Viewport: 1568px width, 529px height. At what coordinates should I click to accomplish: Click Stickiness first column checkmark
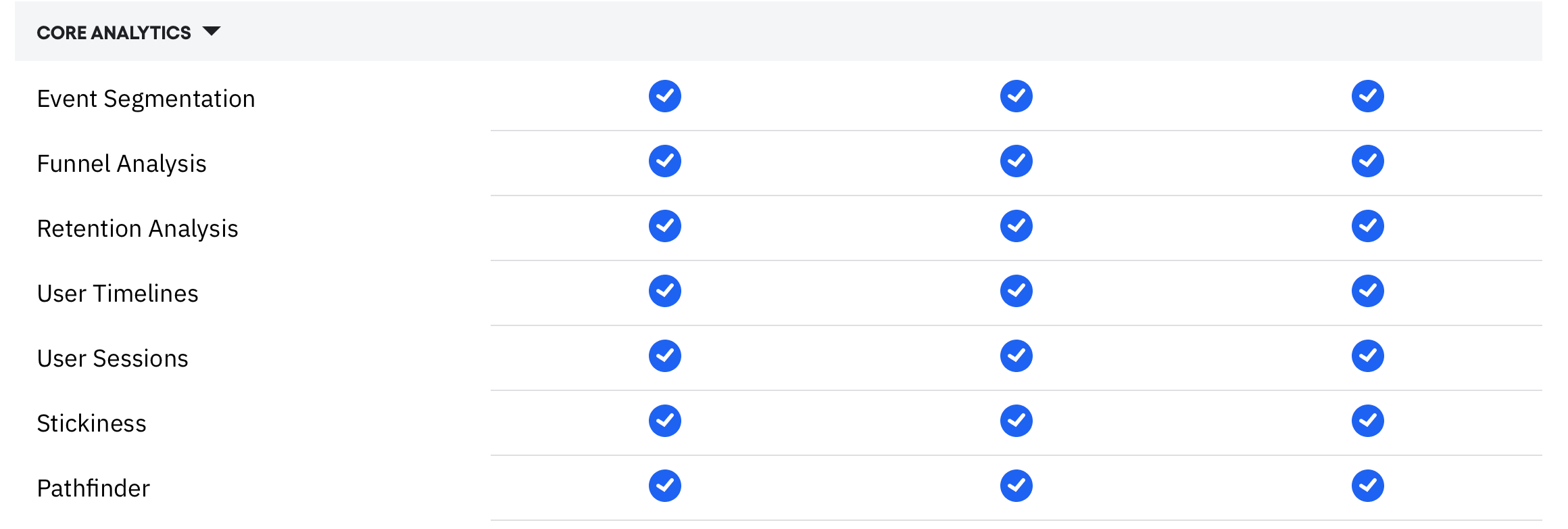(664, 421)
